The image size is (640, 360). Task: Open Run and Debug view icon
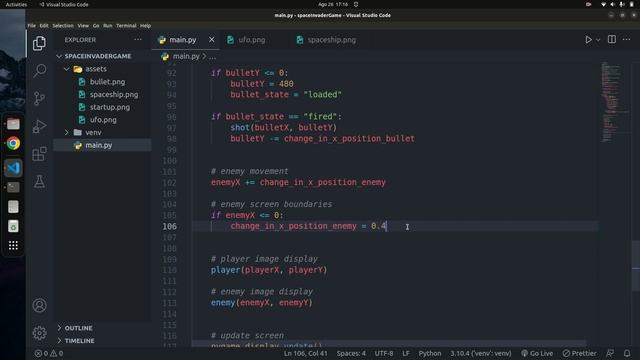39,126
